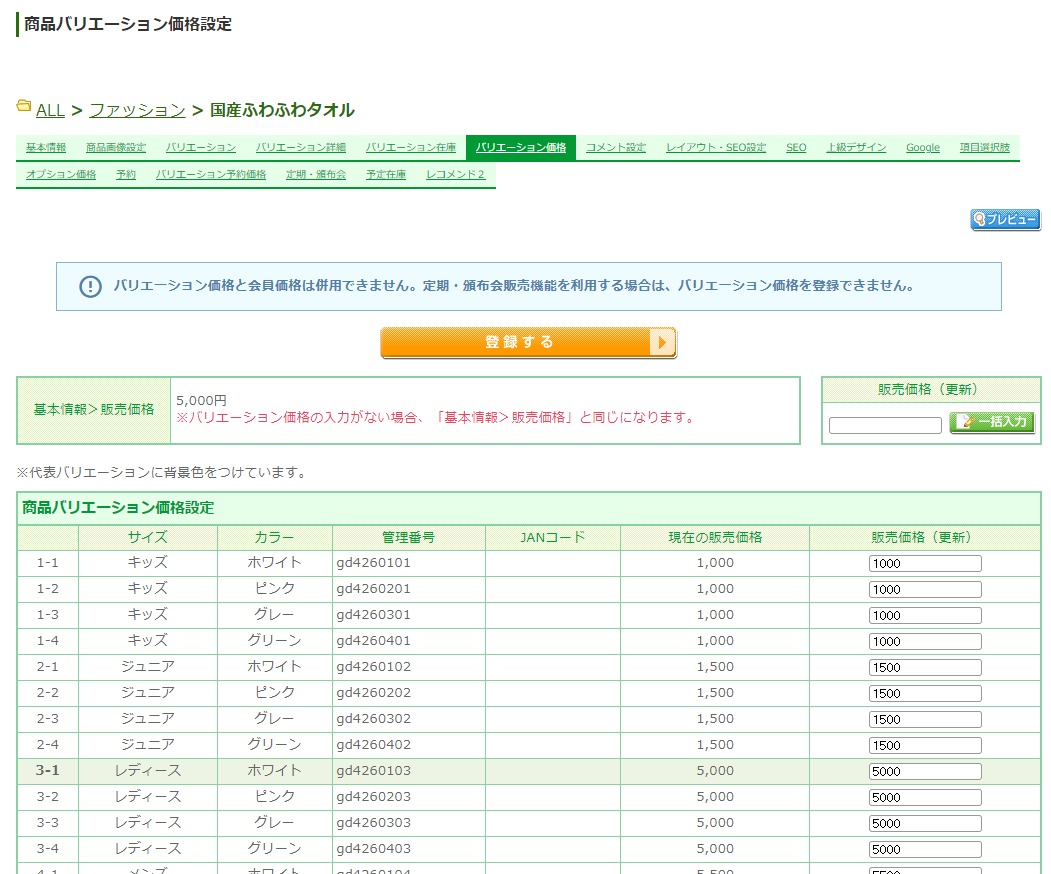Select management number gd4260103
The height and width of the screenshot is (874, 1051).
click(373, 771)
